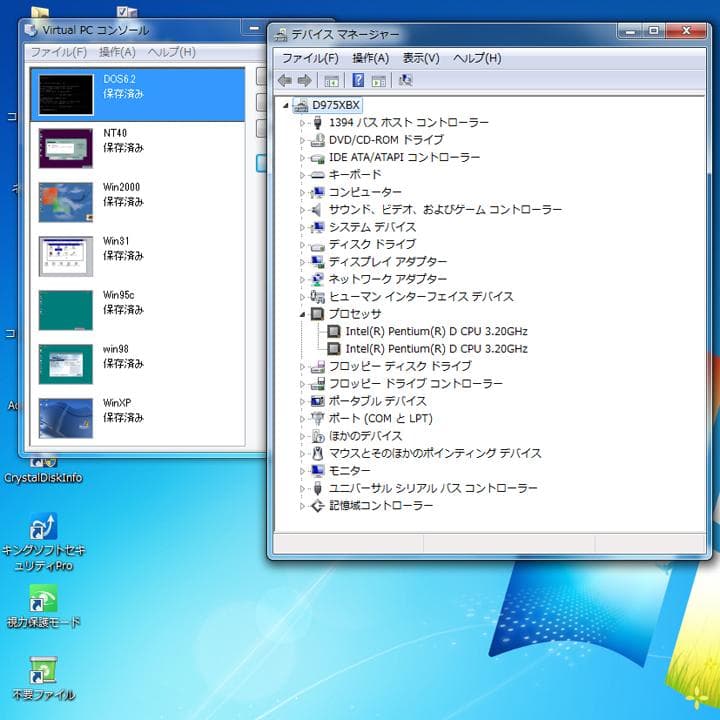The image size is (720, 720).
Task: Minimize the Virtual PC コンソール window
Action: pyautogui.click(x=254, y=28)
